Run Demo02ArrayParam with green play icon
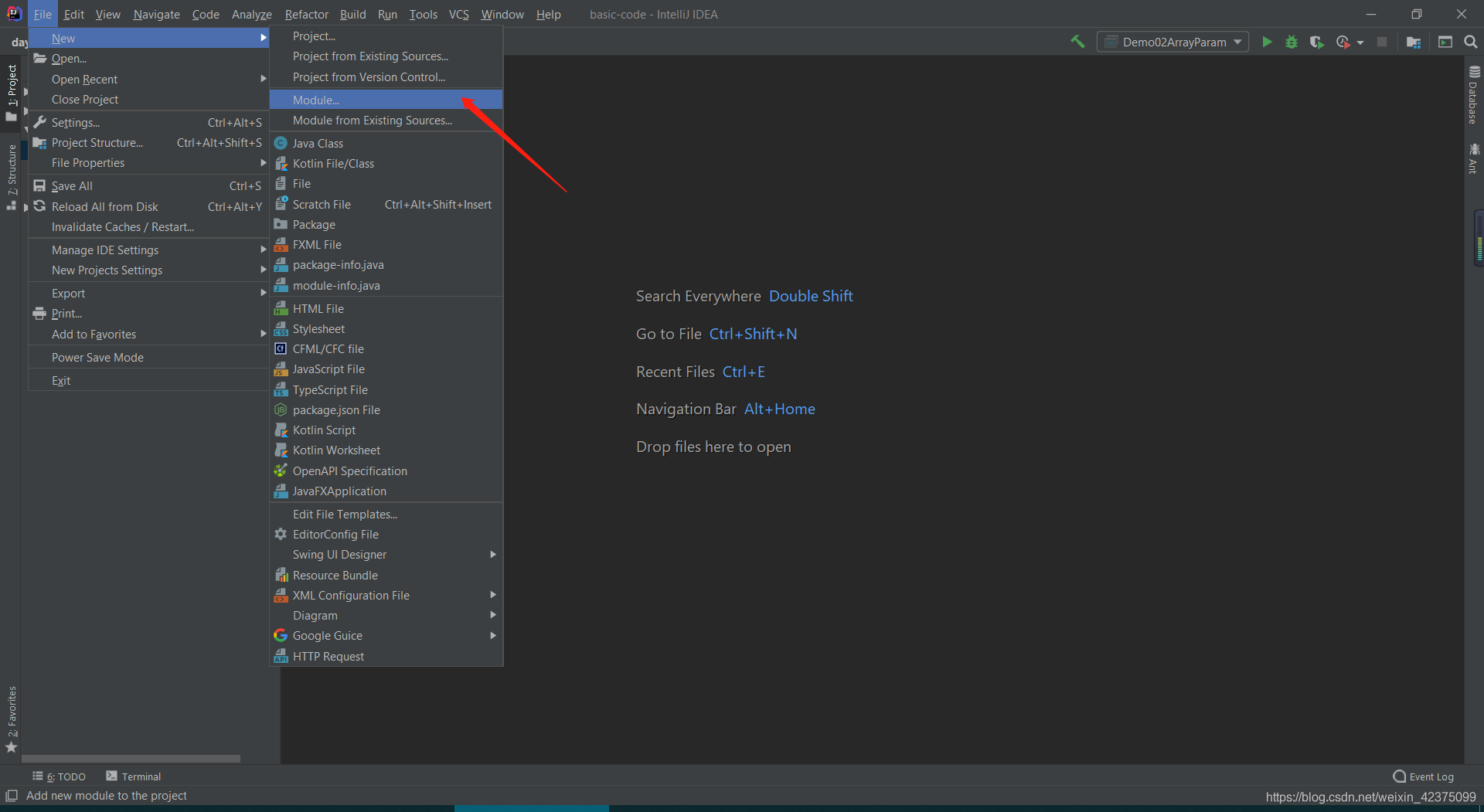 click(x=1267, y=42)
